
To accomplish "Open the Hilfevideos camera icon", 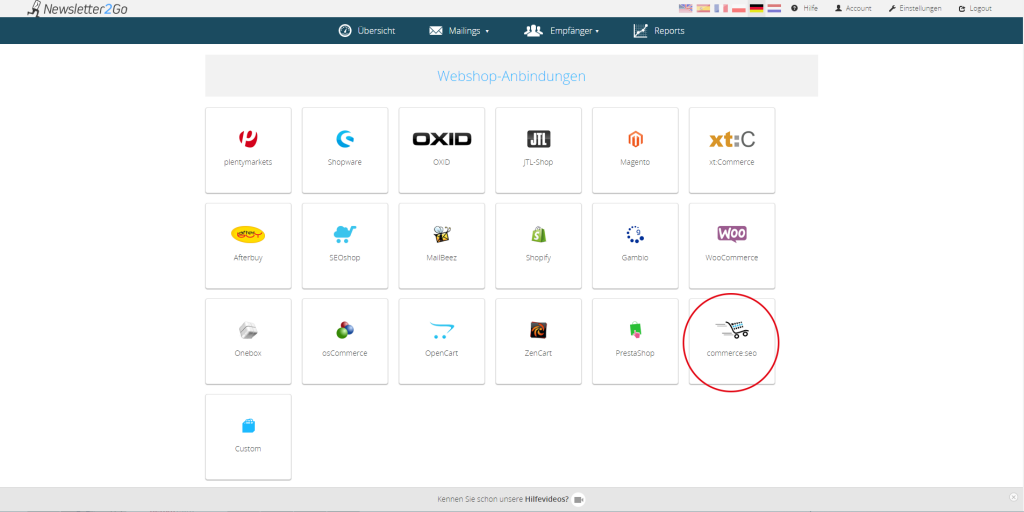I will (x=579, y=500).
